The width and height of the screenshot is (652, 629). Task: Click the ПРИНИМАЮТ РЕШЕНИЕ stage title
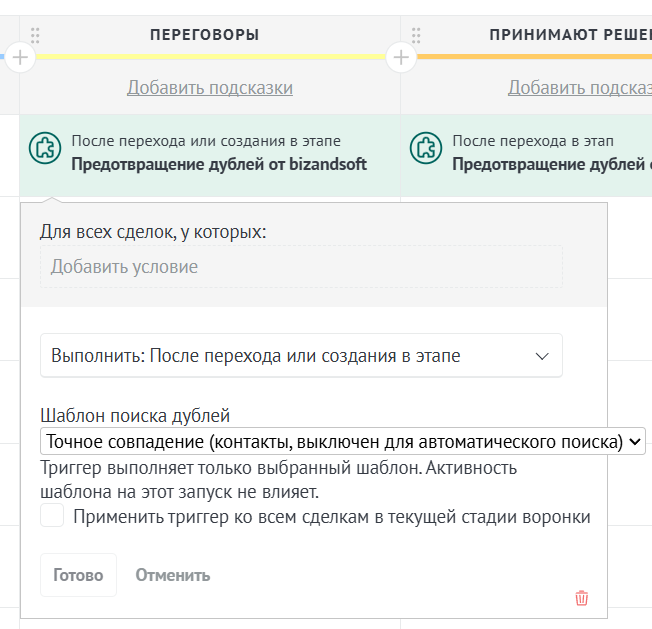tap(570, 35)
